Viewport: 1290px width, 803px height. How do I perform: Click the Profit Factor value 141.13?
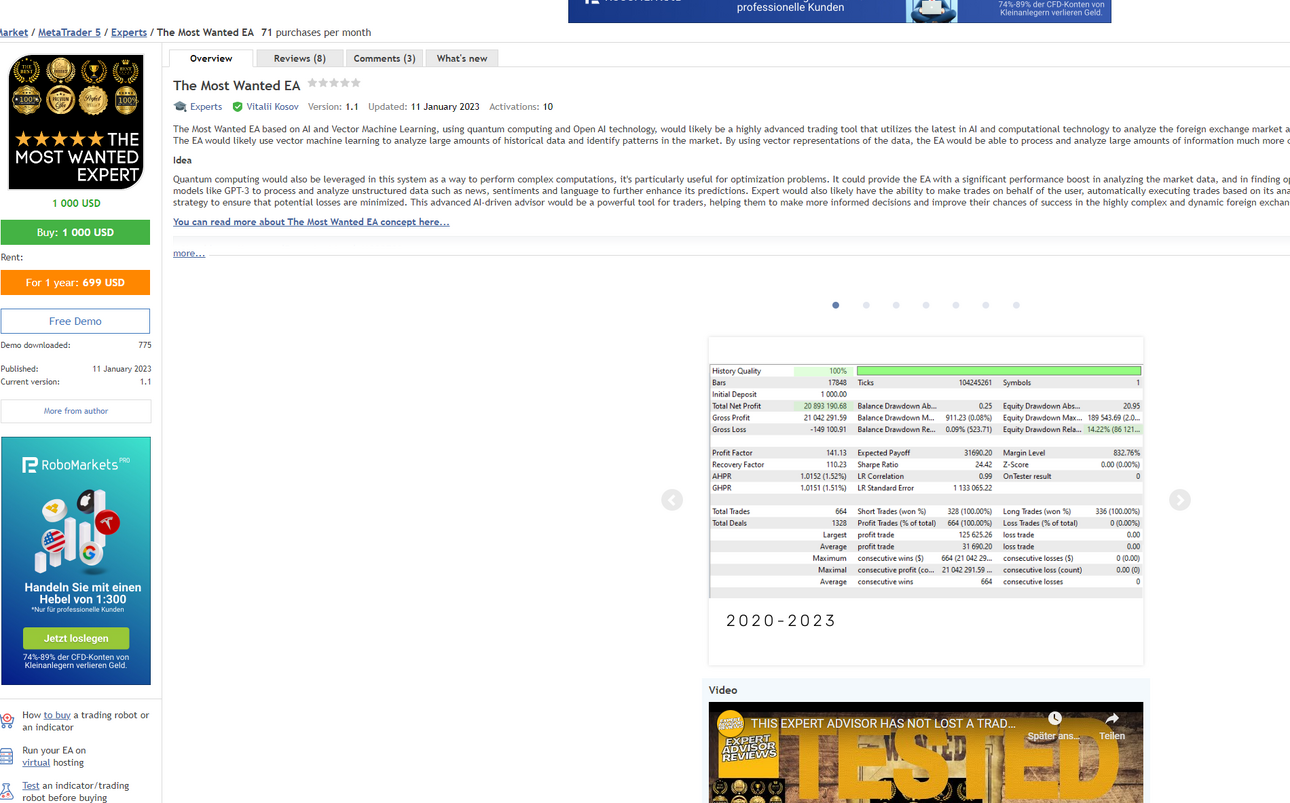point(837,453)
